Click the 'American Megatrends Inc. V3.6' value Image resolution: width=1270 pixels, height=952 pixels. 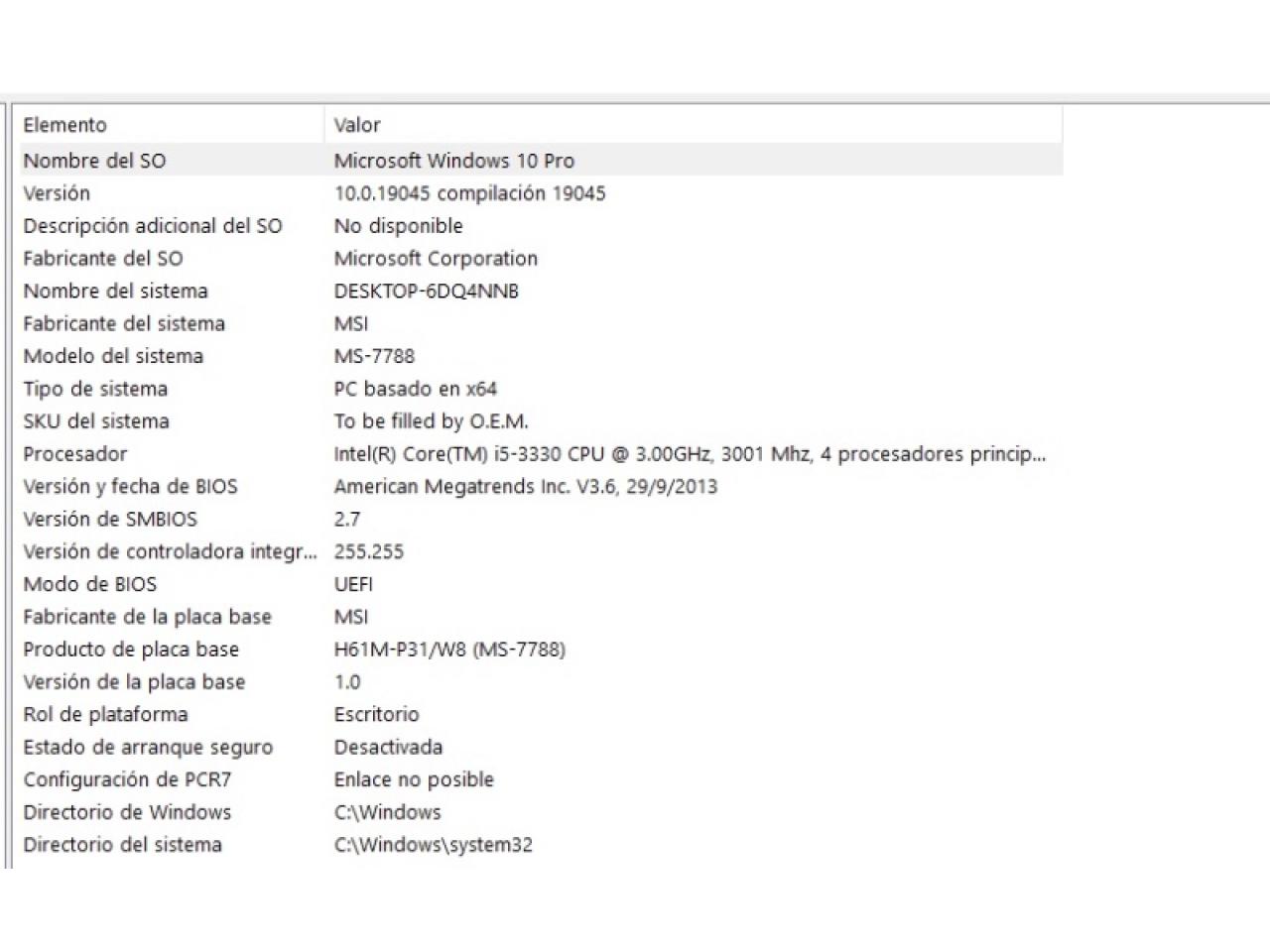coord(525,487)
